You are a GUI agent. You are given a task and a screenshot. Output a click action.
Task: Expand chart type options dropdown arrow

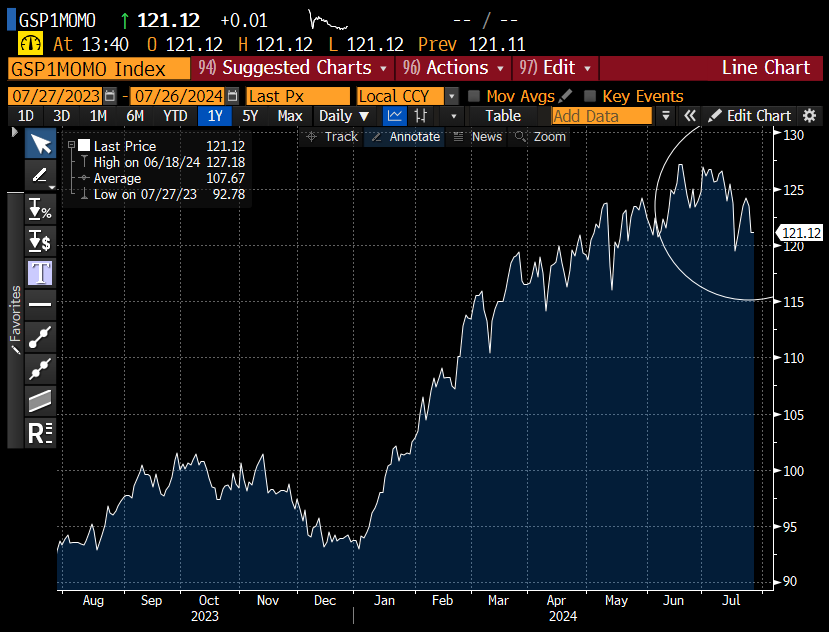(x=453, y=116)
